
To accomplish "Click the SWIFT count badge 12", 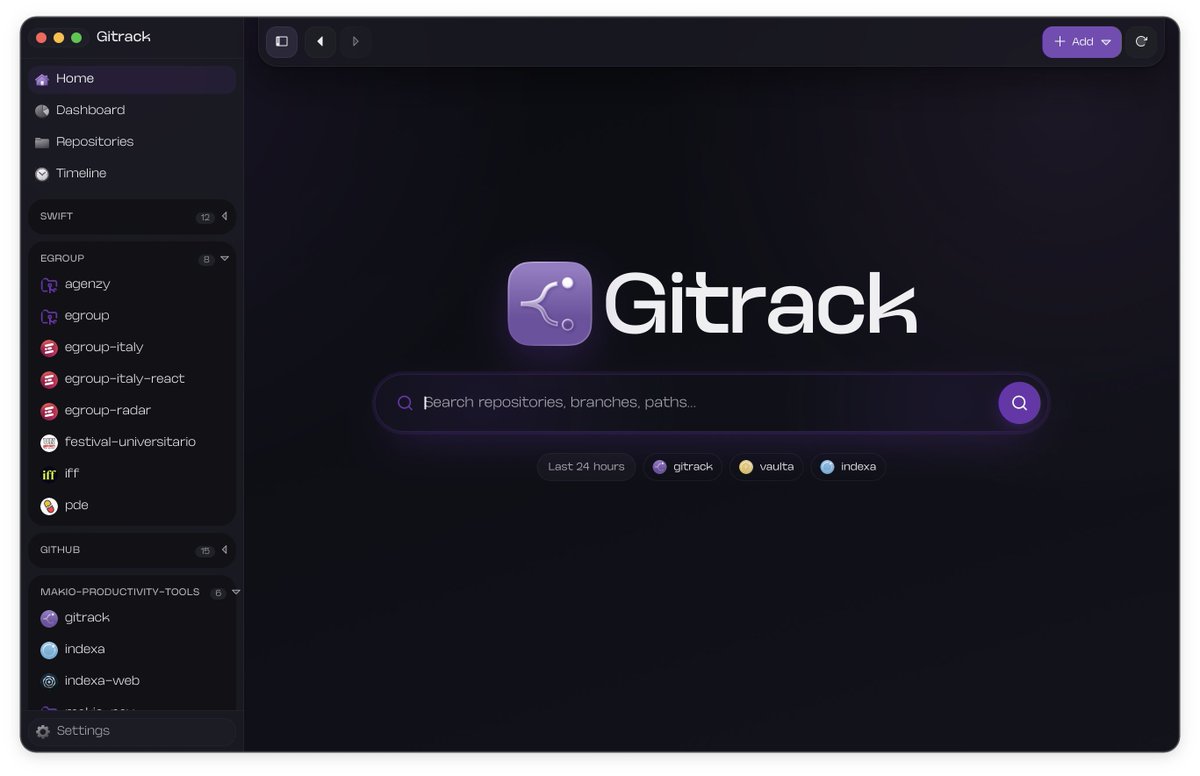I will point(205,217).
